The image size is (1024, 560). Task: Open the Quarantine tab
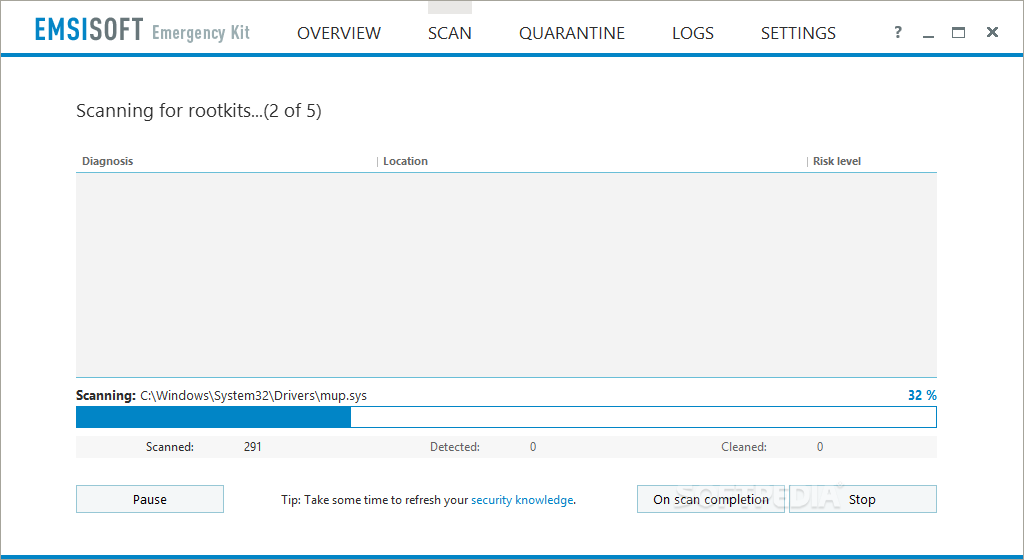click(571, 33)
